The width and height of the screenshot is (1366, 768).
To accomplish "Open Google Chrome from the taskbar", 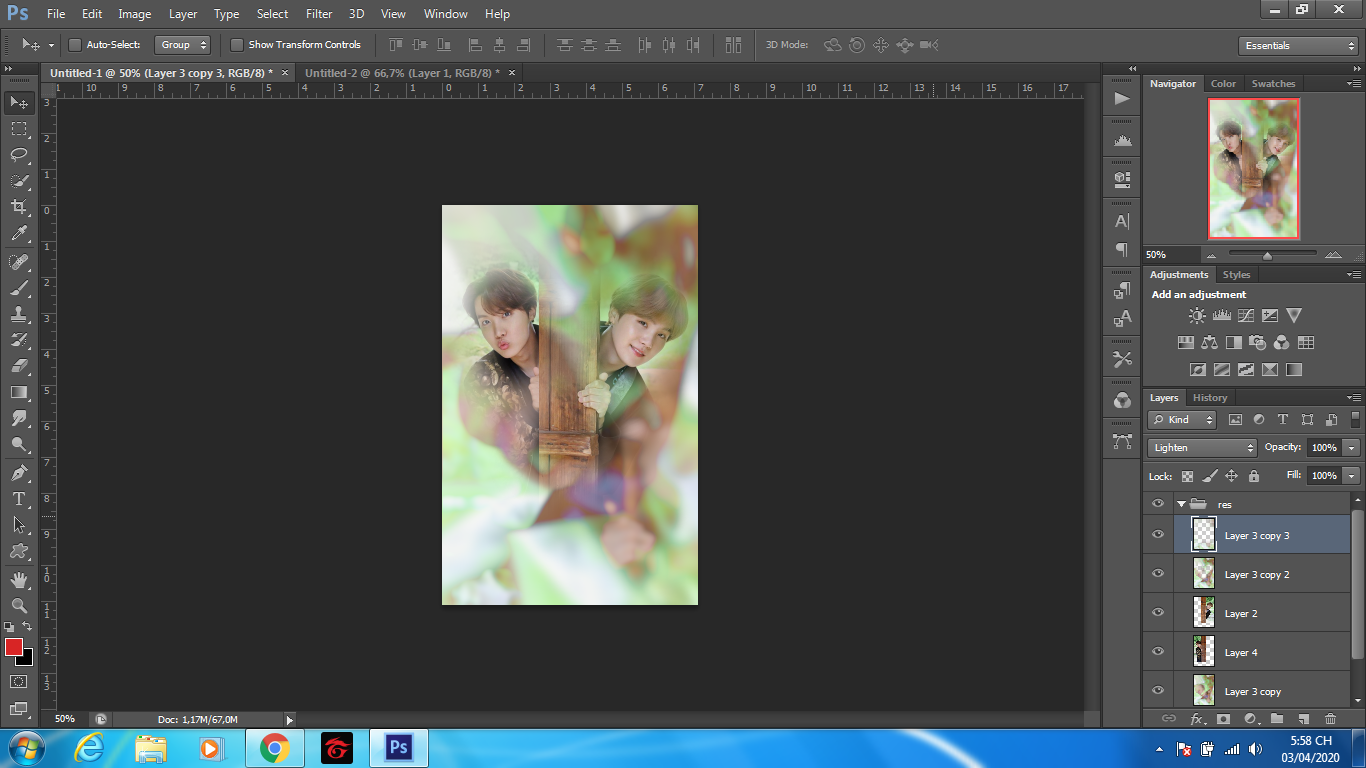I will point(274,748).
